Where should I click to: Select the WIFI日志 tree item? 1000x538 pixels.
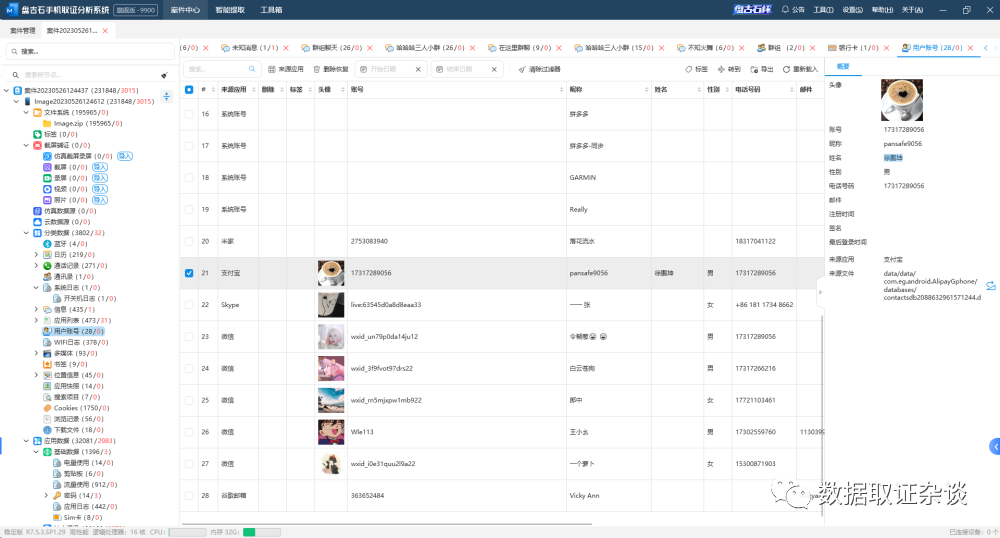click(76, 342)
